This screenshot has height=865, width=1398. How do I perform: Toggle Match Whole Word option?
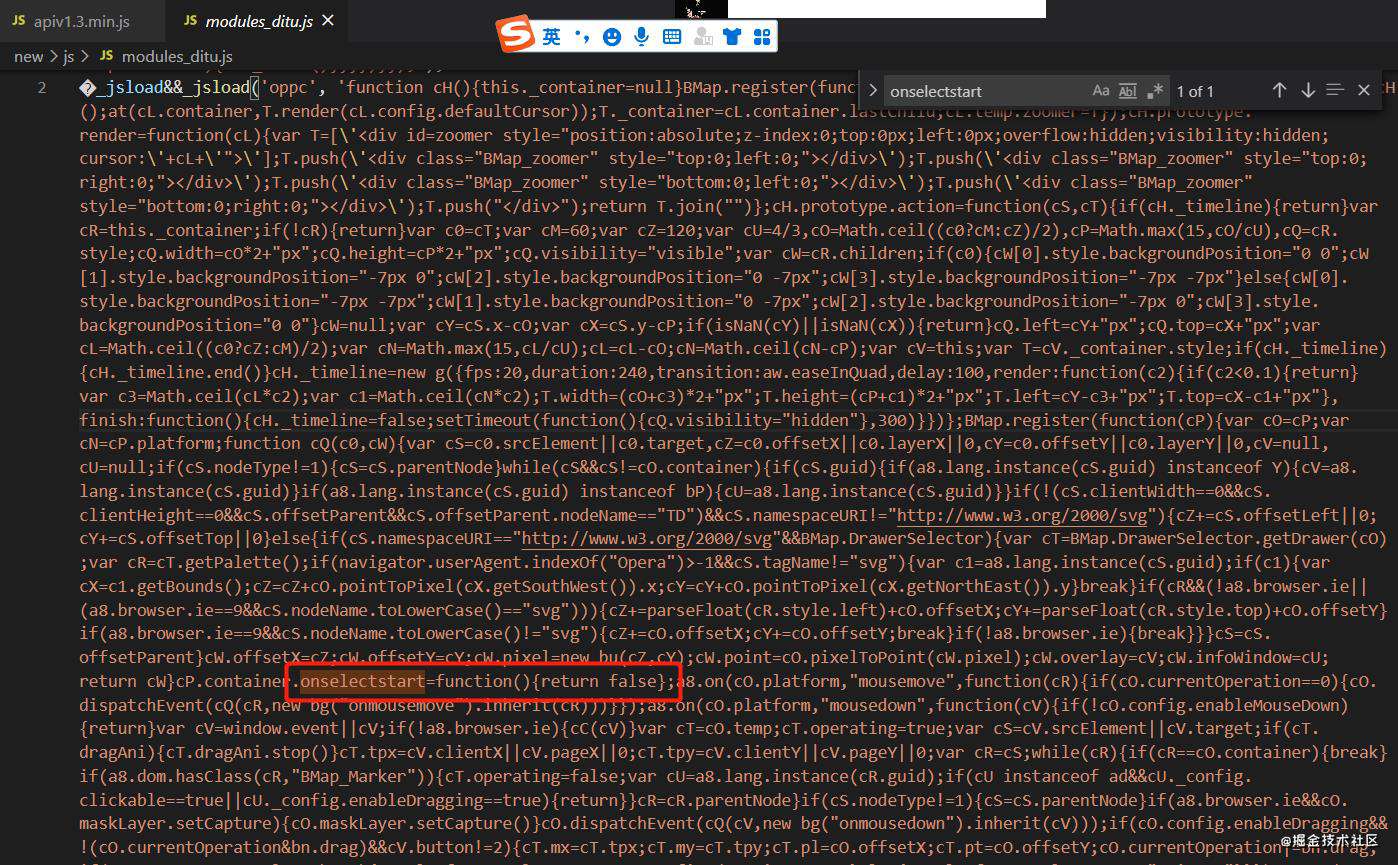pyautogui.click(x=1128, y=91)
